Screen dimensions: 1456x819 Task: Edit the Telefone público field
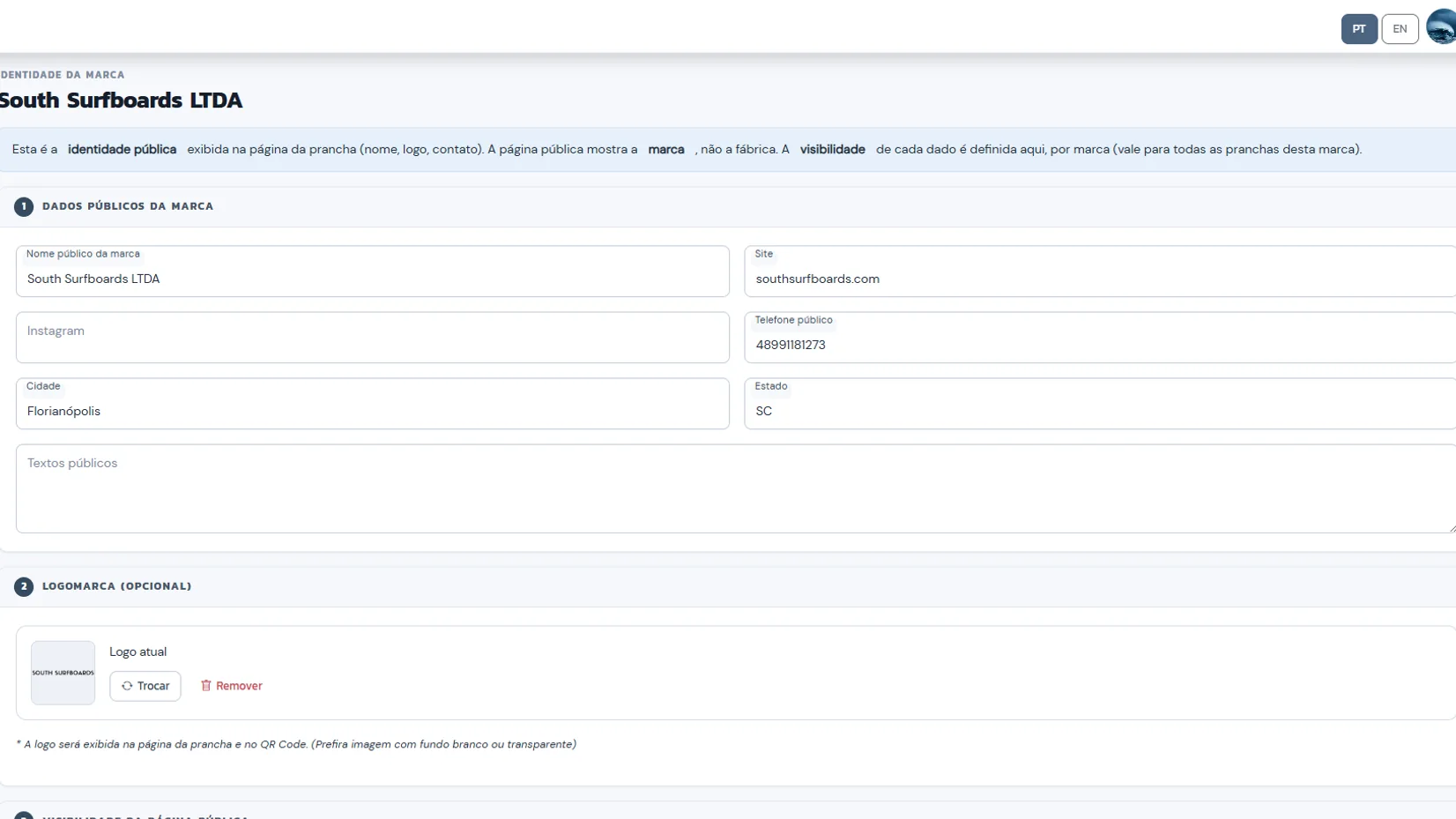1100,338
